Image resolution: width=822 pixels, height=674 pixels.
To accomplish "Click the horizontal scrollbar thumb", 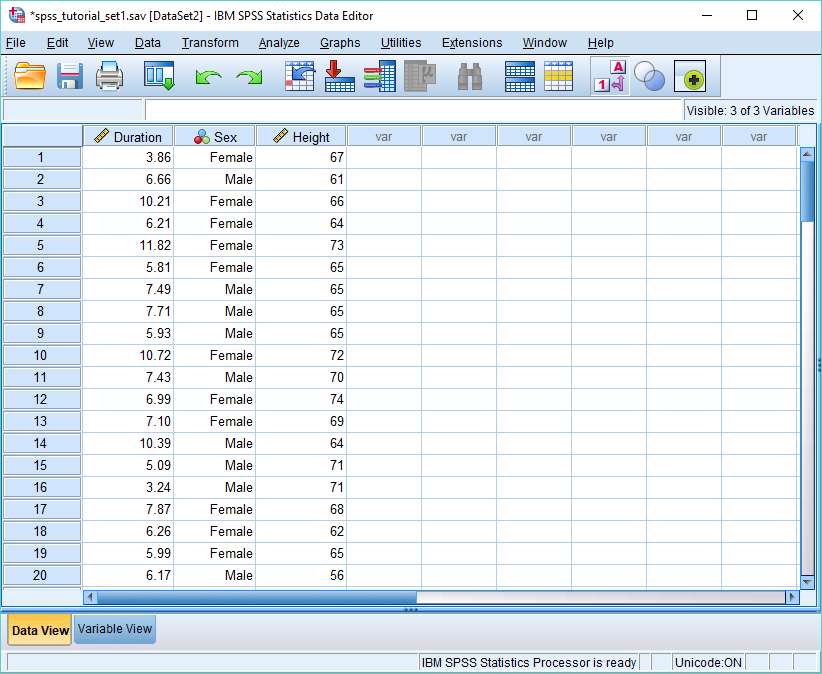I will [x=257, y=597].
